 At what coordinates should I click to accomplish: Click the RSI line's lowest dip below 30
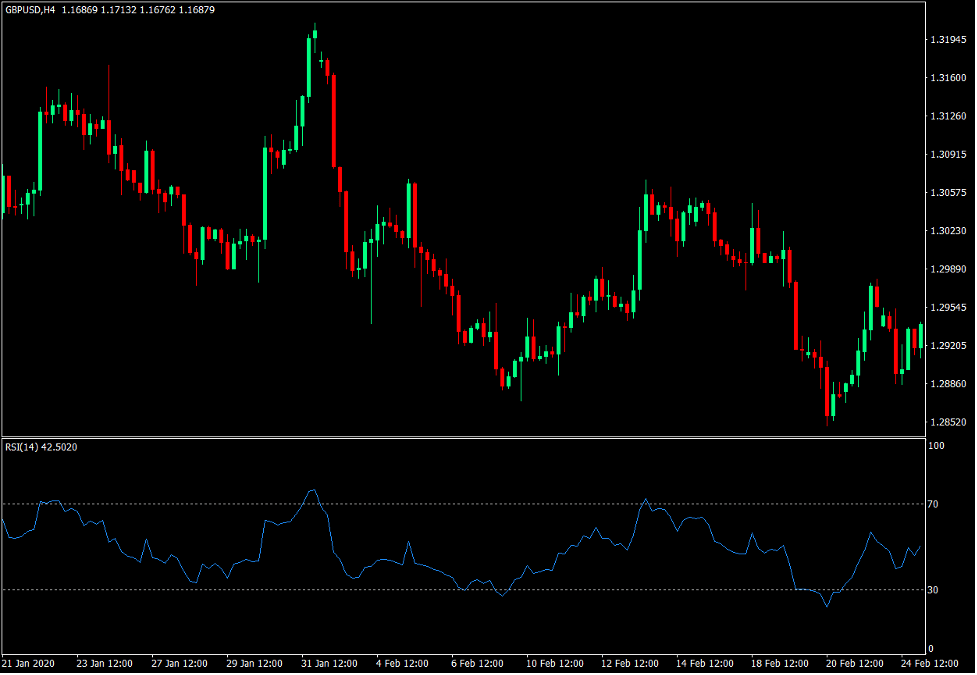coord(827,606)
